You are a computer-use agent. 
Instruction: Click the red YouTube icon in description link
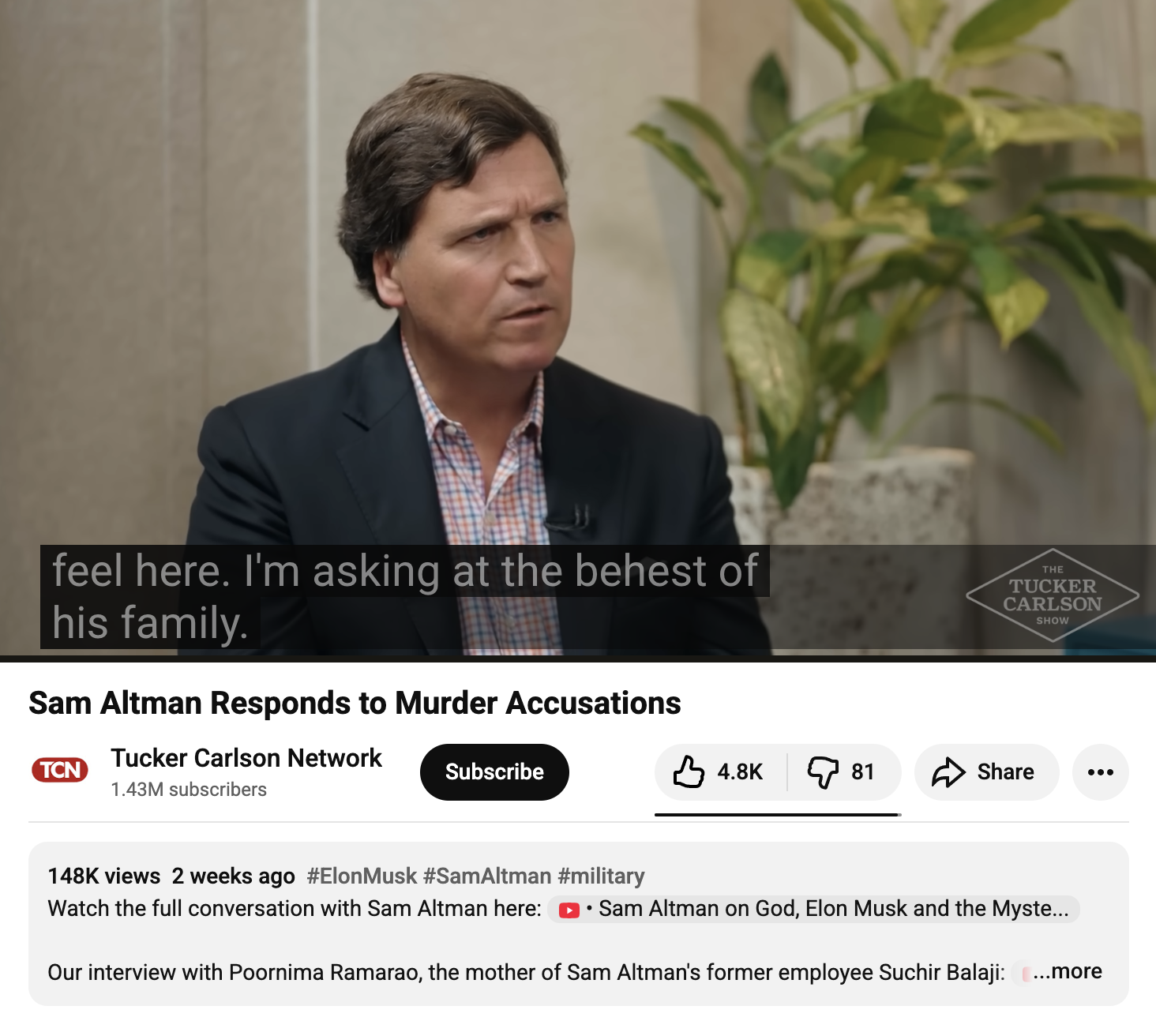point(569,910)
